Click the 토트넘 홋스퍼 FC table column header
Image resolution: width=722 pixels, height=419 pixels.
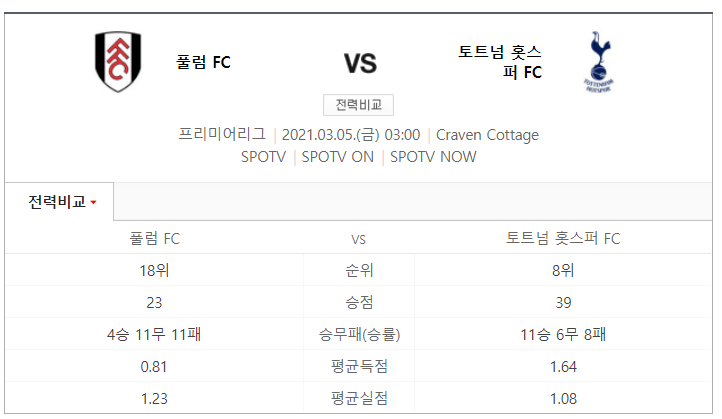(563, 239)
